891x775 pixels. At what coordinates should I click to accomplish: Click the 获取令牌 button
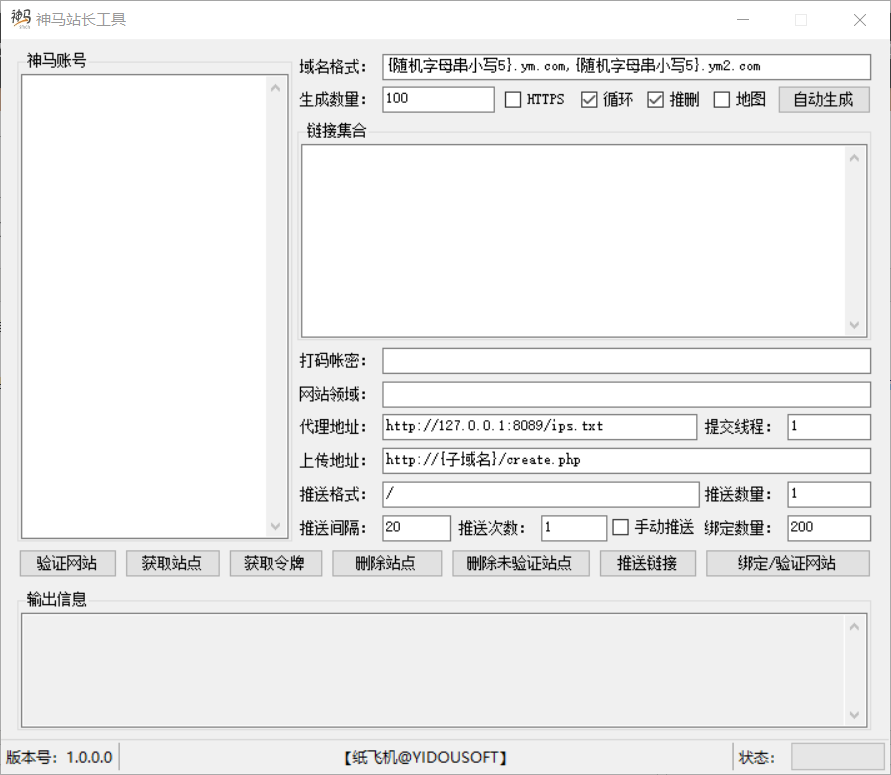click(x=276, y=563)
